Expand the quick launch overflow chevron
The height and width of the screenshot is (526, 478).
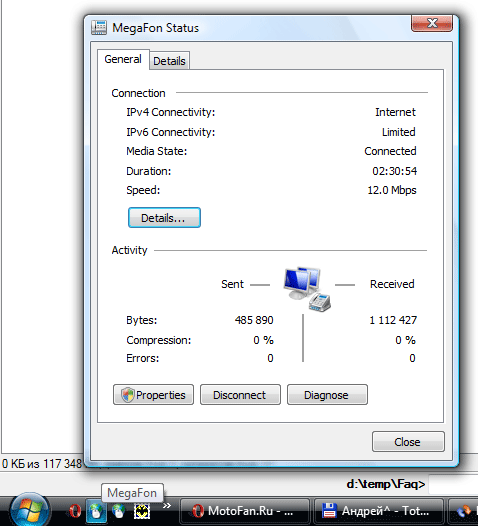[167, 506]
